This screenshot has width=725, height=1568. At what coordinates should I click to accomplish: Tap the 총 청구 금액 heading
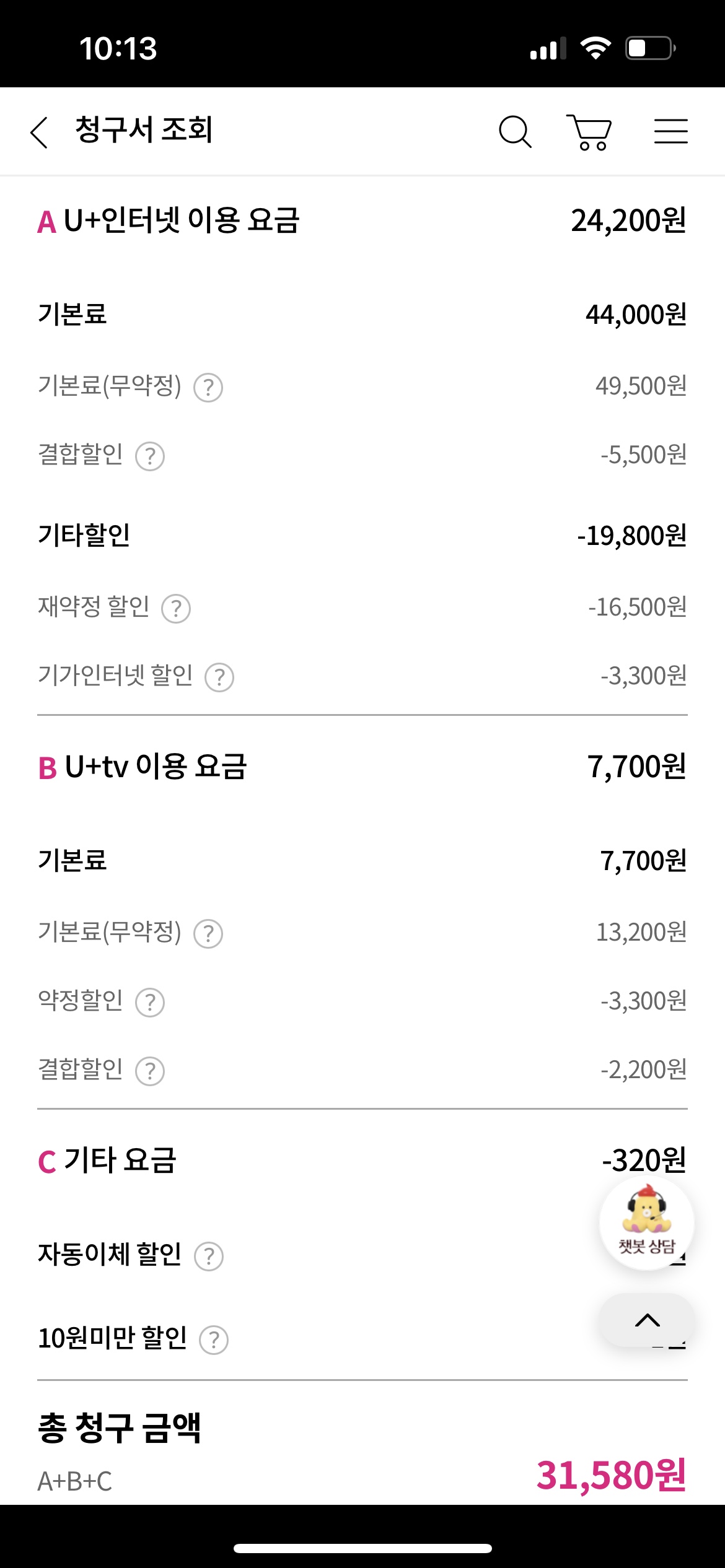[120, 1429]
